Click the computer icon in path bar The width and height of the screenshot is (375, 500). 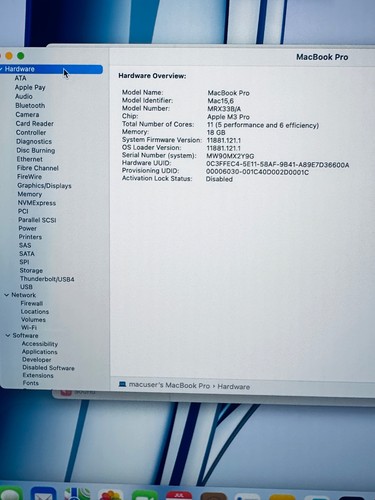coord(122,384)
